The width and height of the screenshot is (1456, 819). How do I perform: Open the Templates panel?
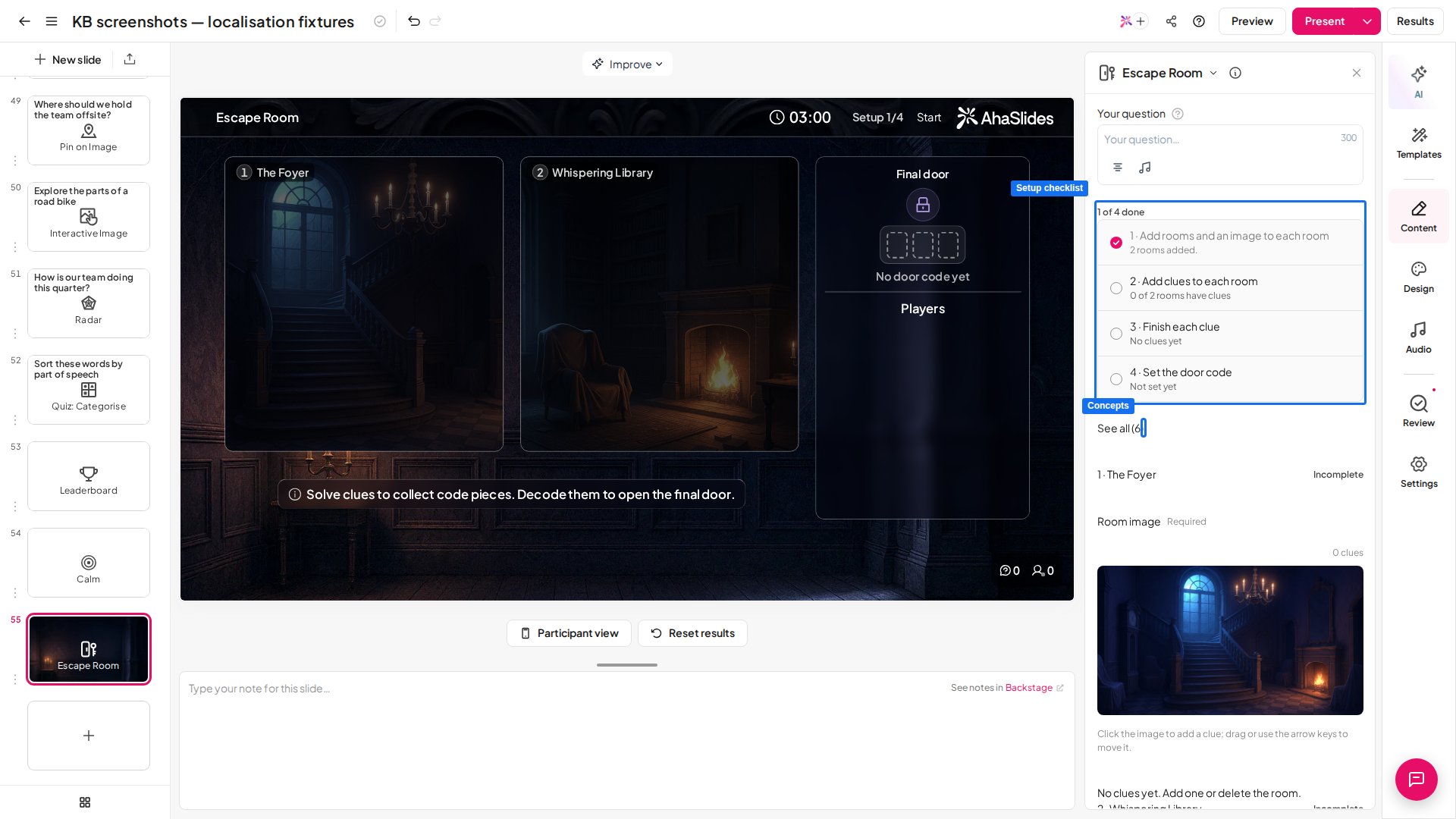point(1418,143)
